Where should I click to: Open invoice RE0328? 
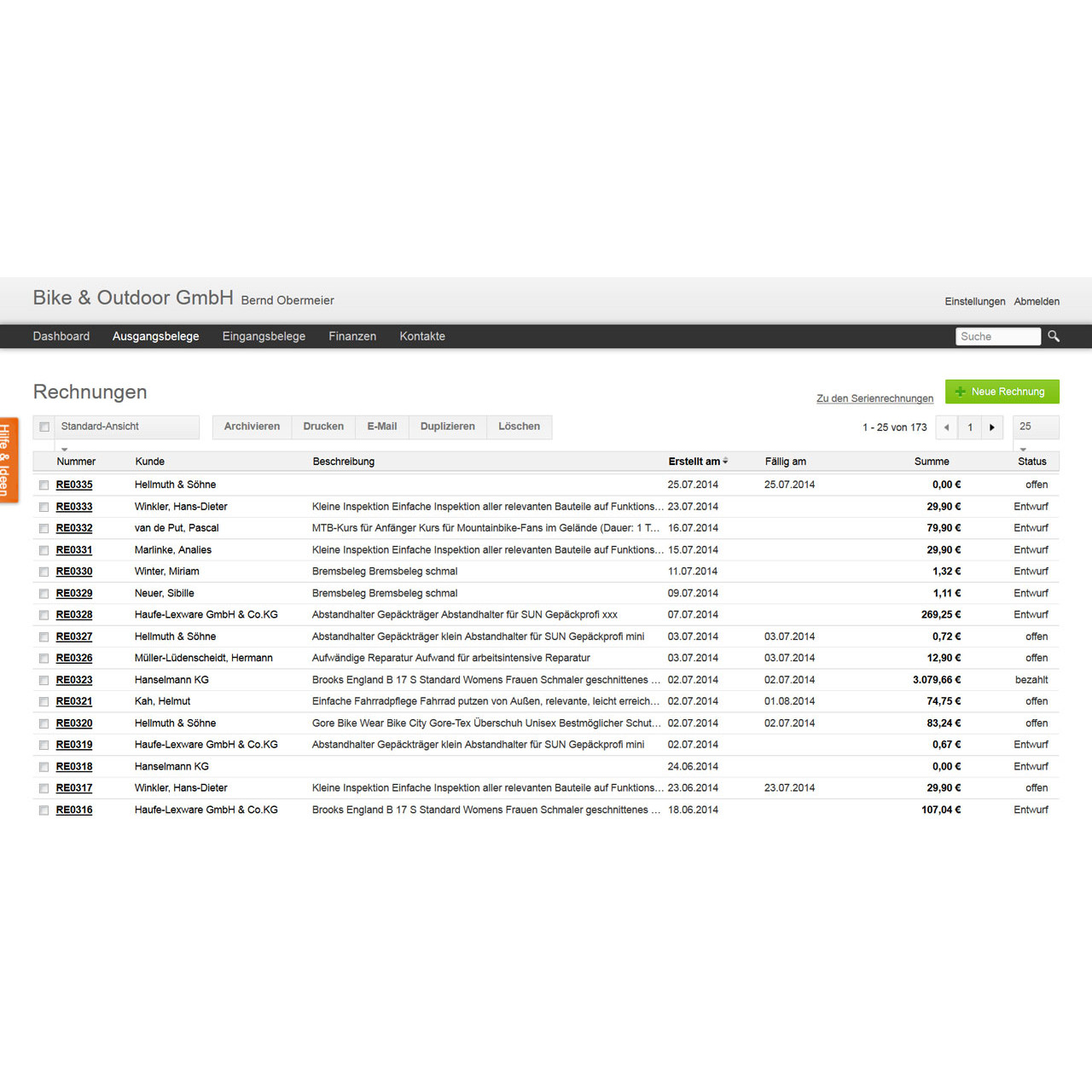74,615
